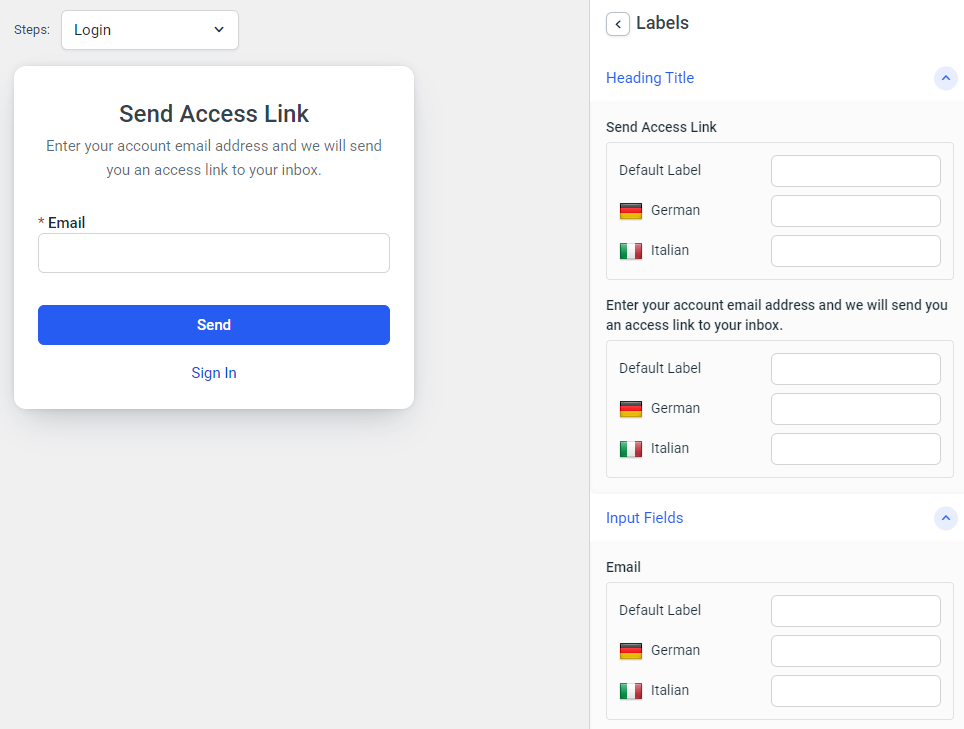Viewport: 964px width, 729px height.
Task: Open the Steps Login dropdown
Action: pos(149,30)
